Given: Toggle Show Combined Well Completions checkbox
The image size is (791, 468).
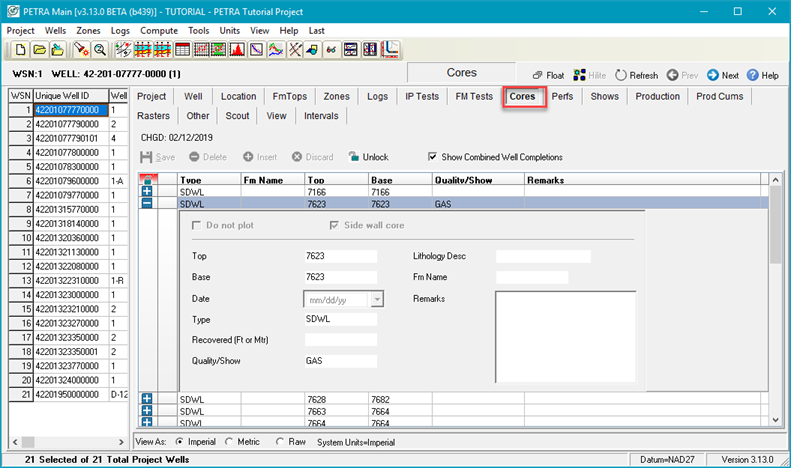Looking at the screenshot, I should pyautogui.click(x=432, y=157).
